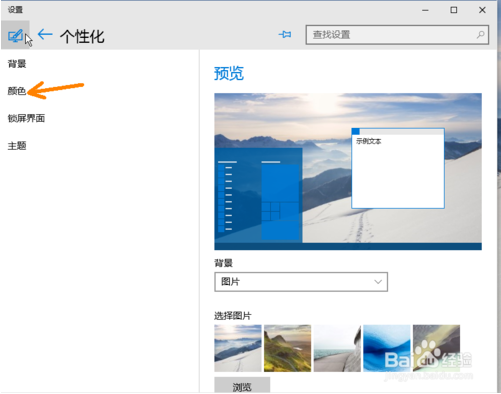
Task: Open the 主题 settings section
Action: coord(17,146)
